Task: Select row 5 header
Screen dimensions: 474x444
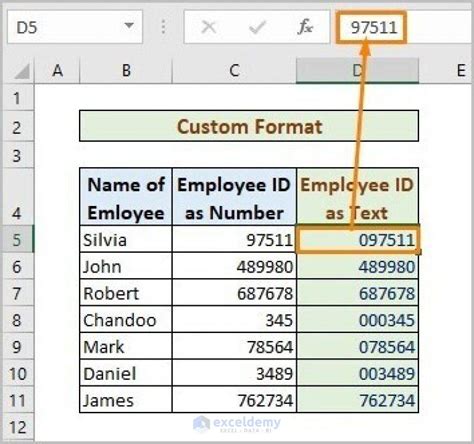Action: [17, 239]
